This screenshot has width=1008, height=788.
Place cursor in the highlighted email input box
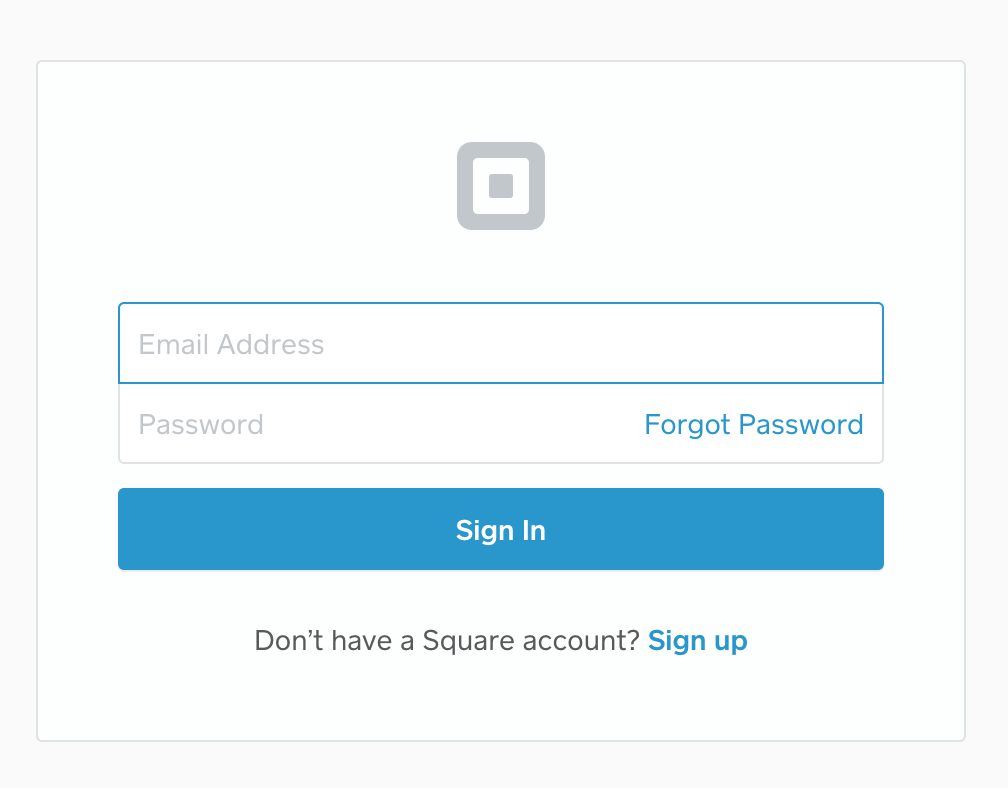pos(501,343)
